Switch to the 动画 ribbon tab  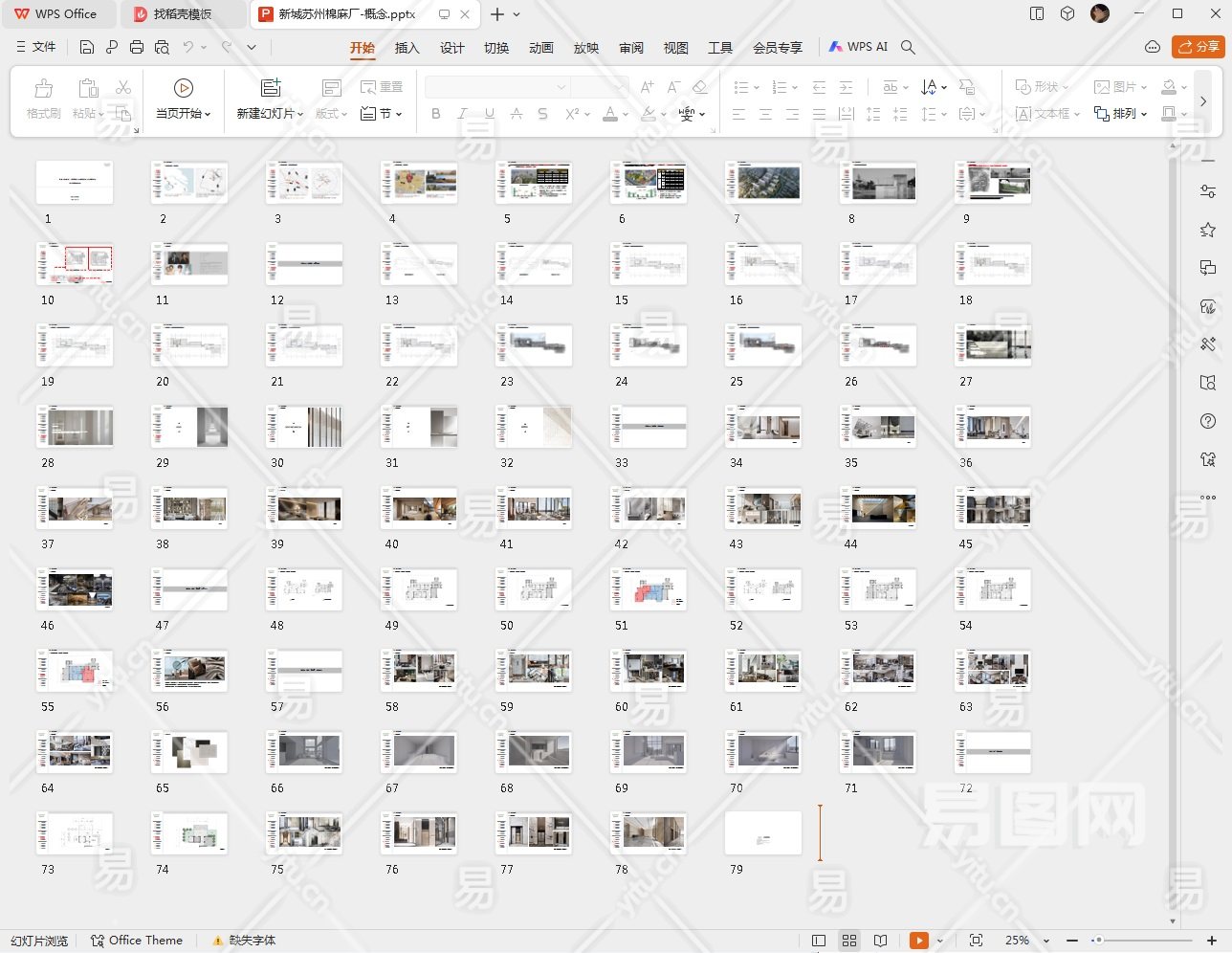click(x=541, y=48)
